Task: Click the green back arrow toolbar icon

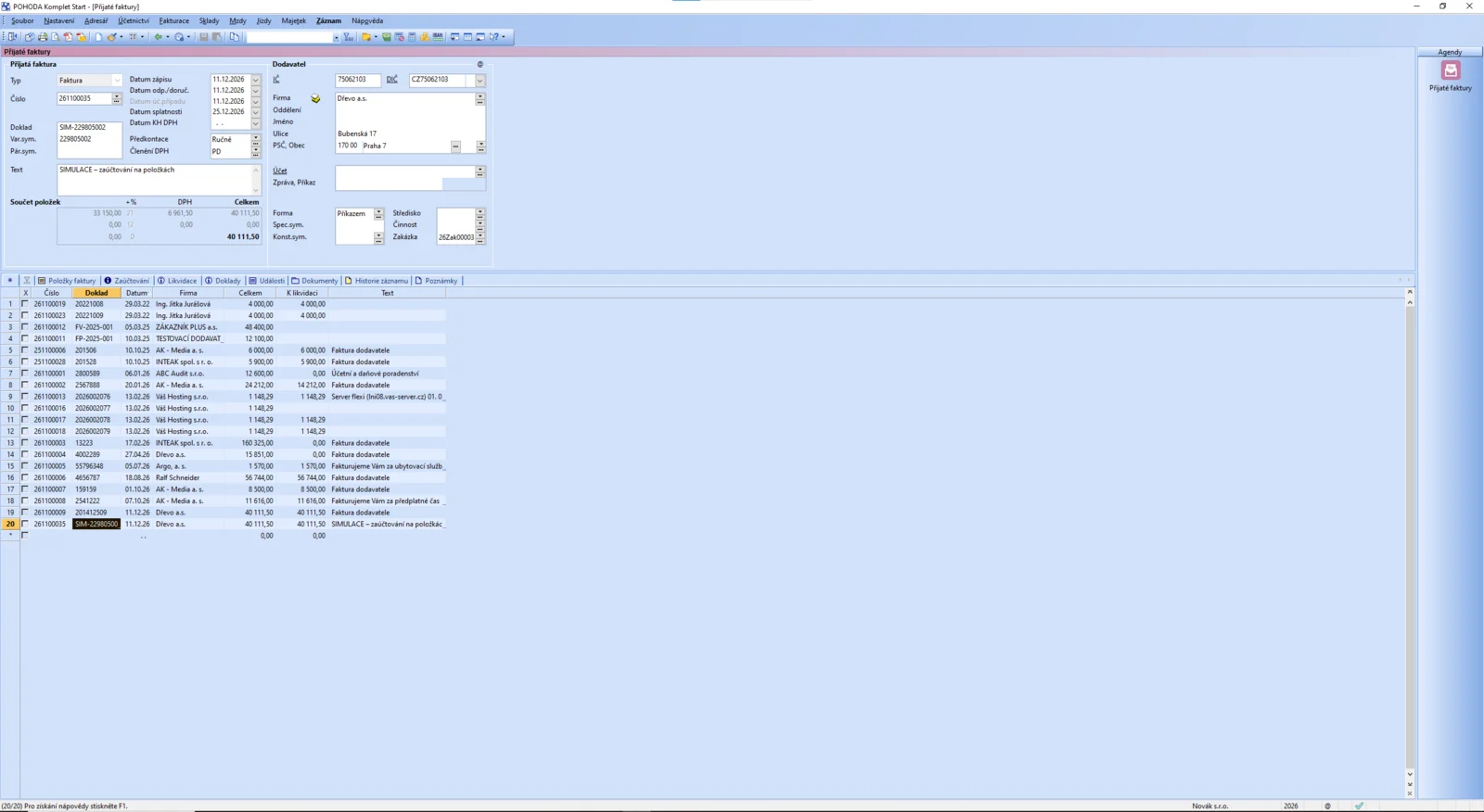Action: click(x=158, y=37)
